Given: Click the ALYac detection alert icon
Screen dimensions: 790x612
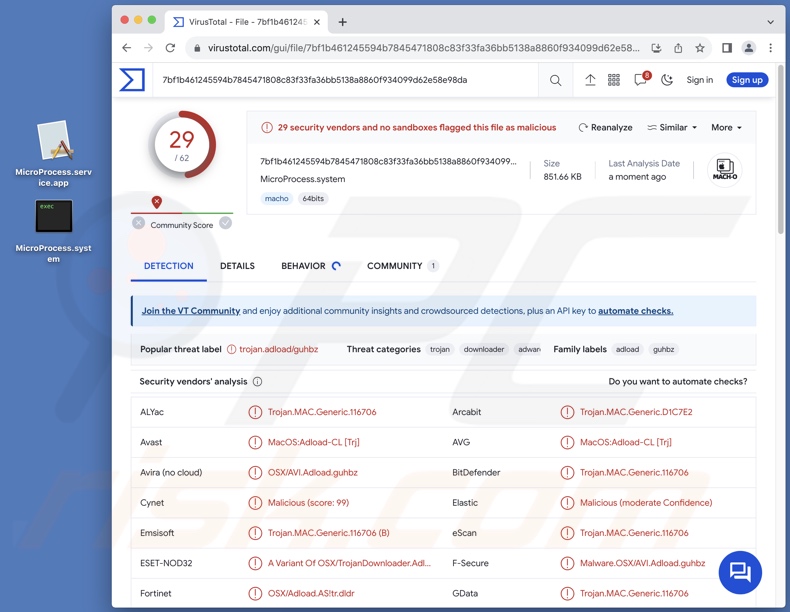Looking at the screenshot, I should point(255,412).
